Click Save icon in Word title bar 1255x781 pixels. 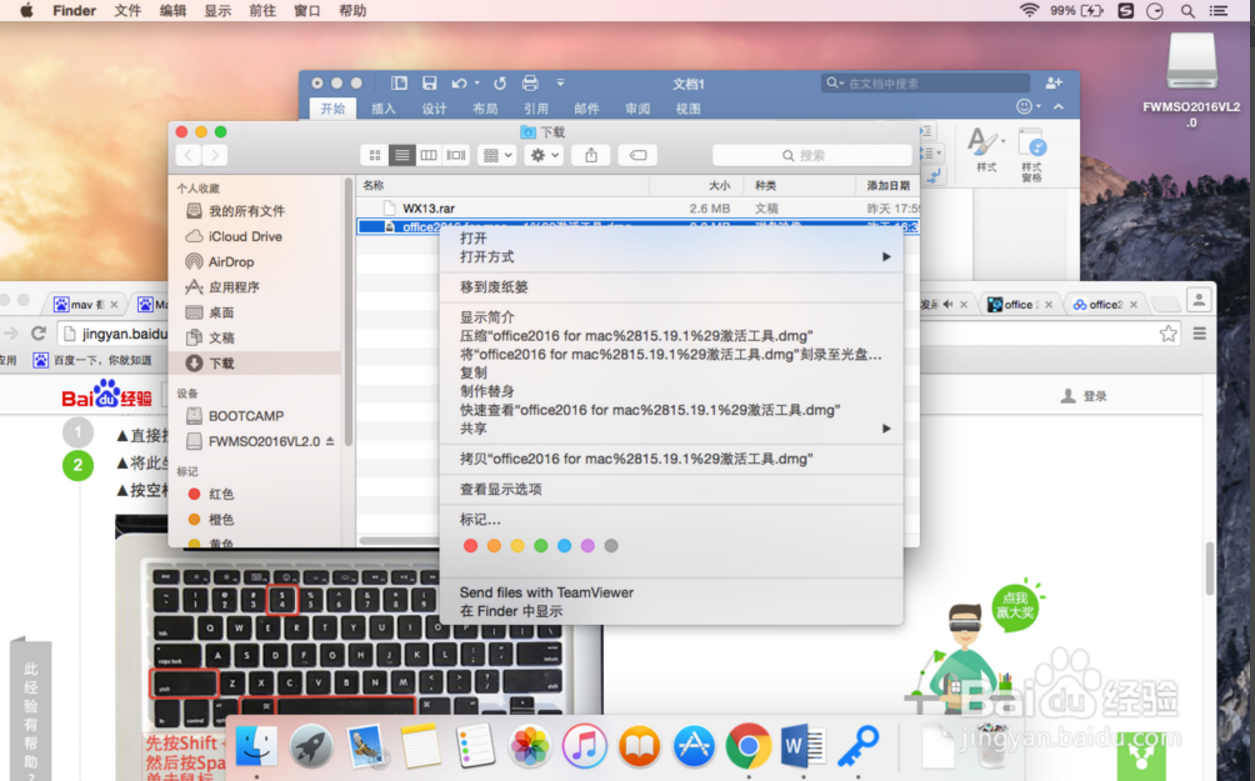point(429,83)
